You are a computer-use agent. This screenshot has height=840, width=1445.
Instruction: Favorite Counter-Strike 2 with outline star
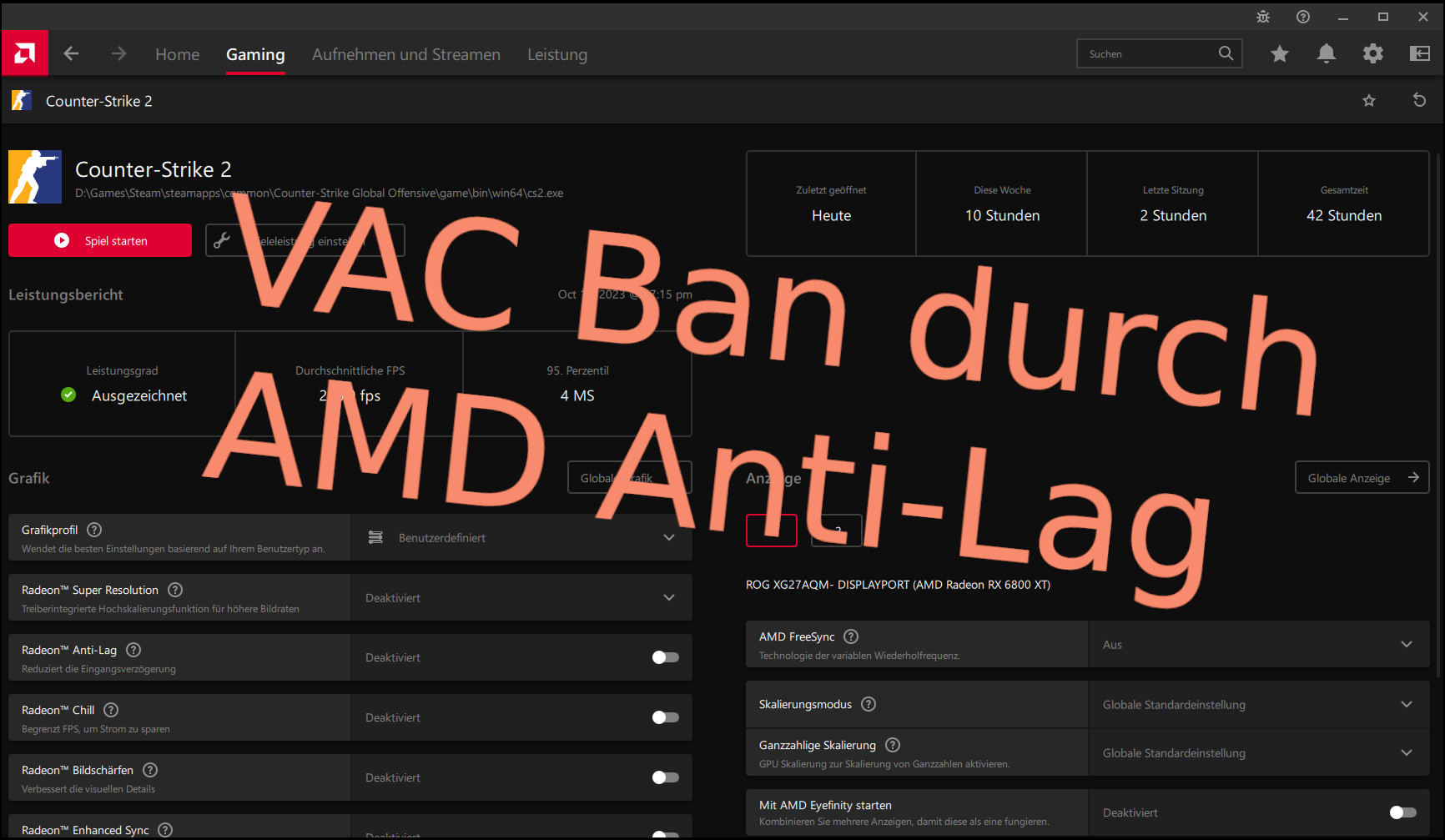[x=1369, y=101]
